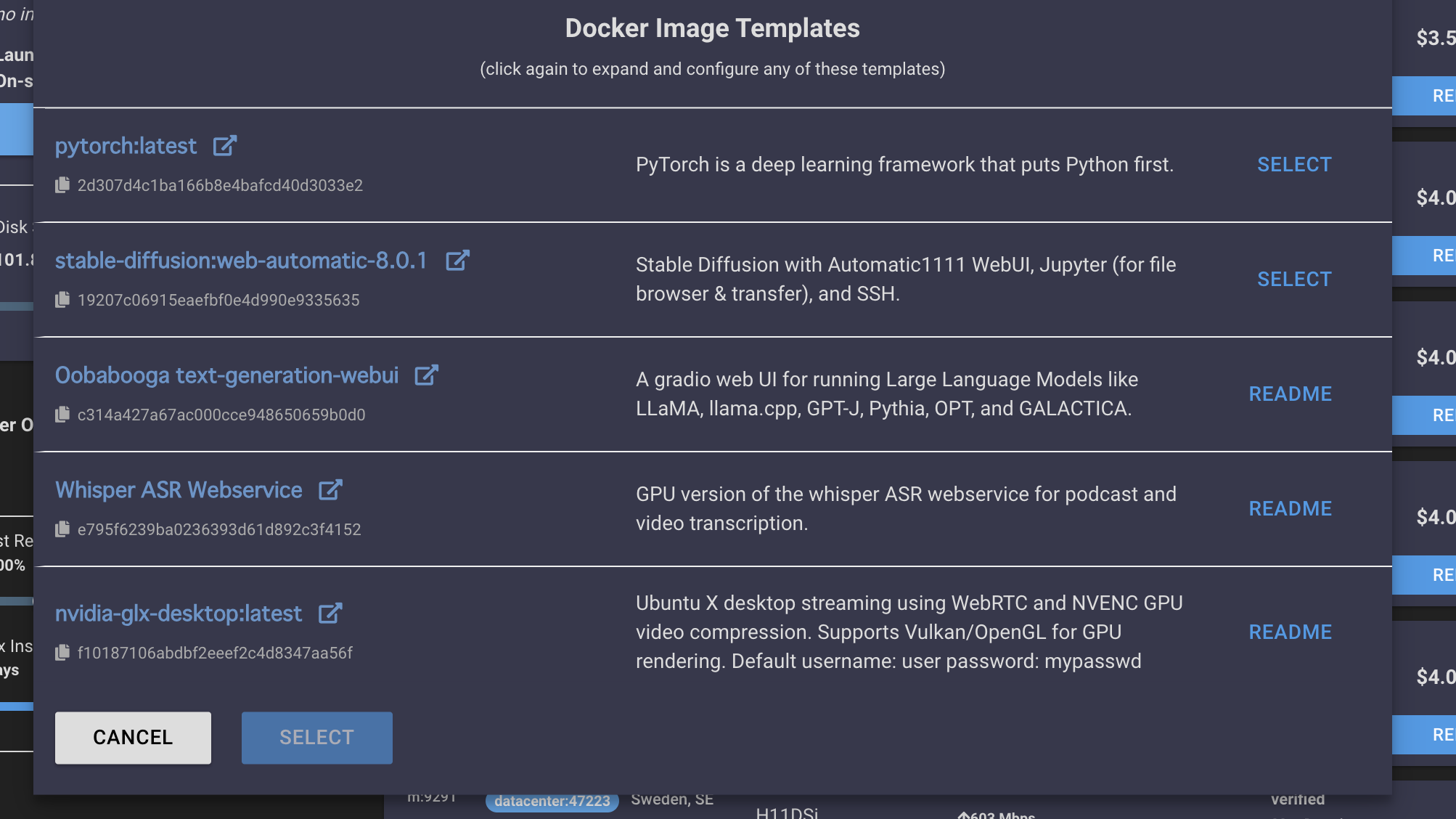
Task: Open external link icon beside nvidia-glx-desktop:latest
Action: pos(330,614)
